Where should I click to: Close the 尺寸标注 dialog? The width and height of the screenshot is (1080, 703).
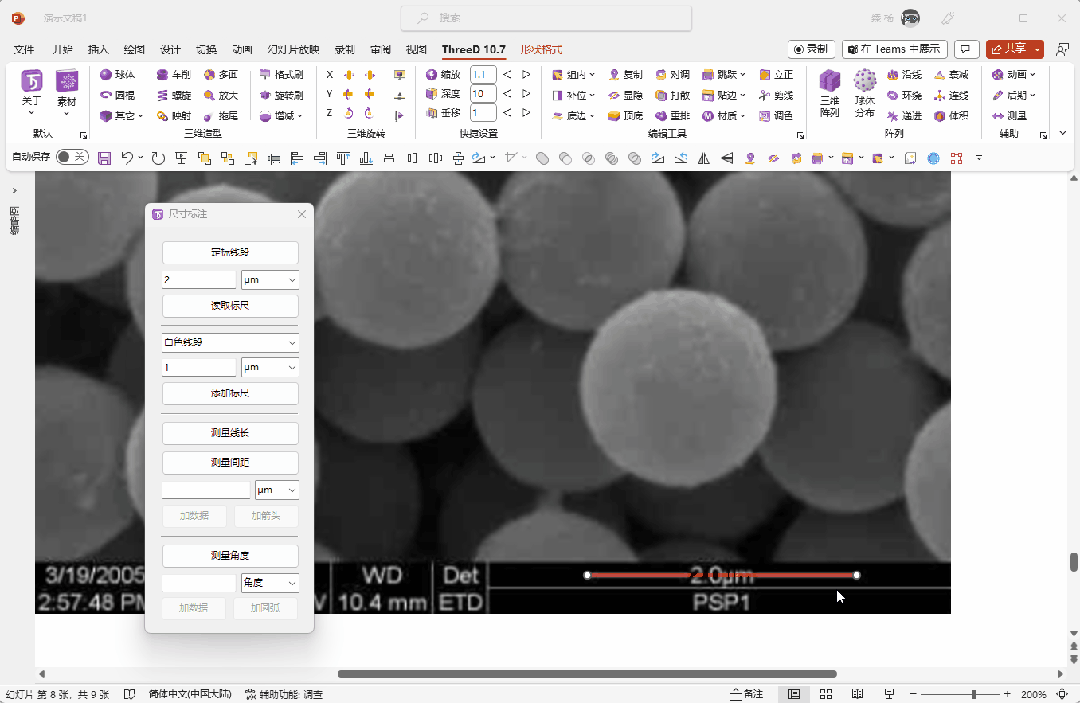tap(302, 214)
